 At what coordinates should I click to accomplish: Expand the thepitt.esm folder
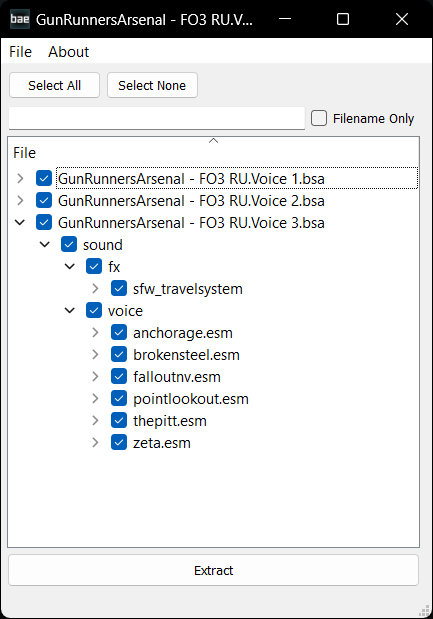click(95, 421)
